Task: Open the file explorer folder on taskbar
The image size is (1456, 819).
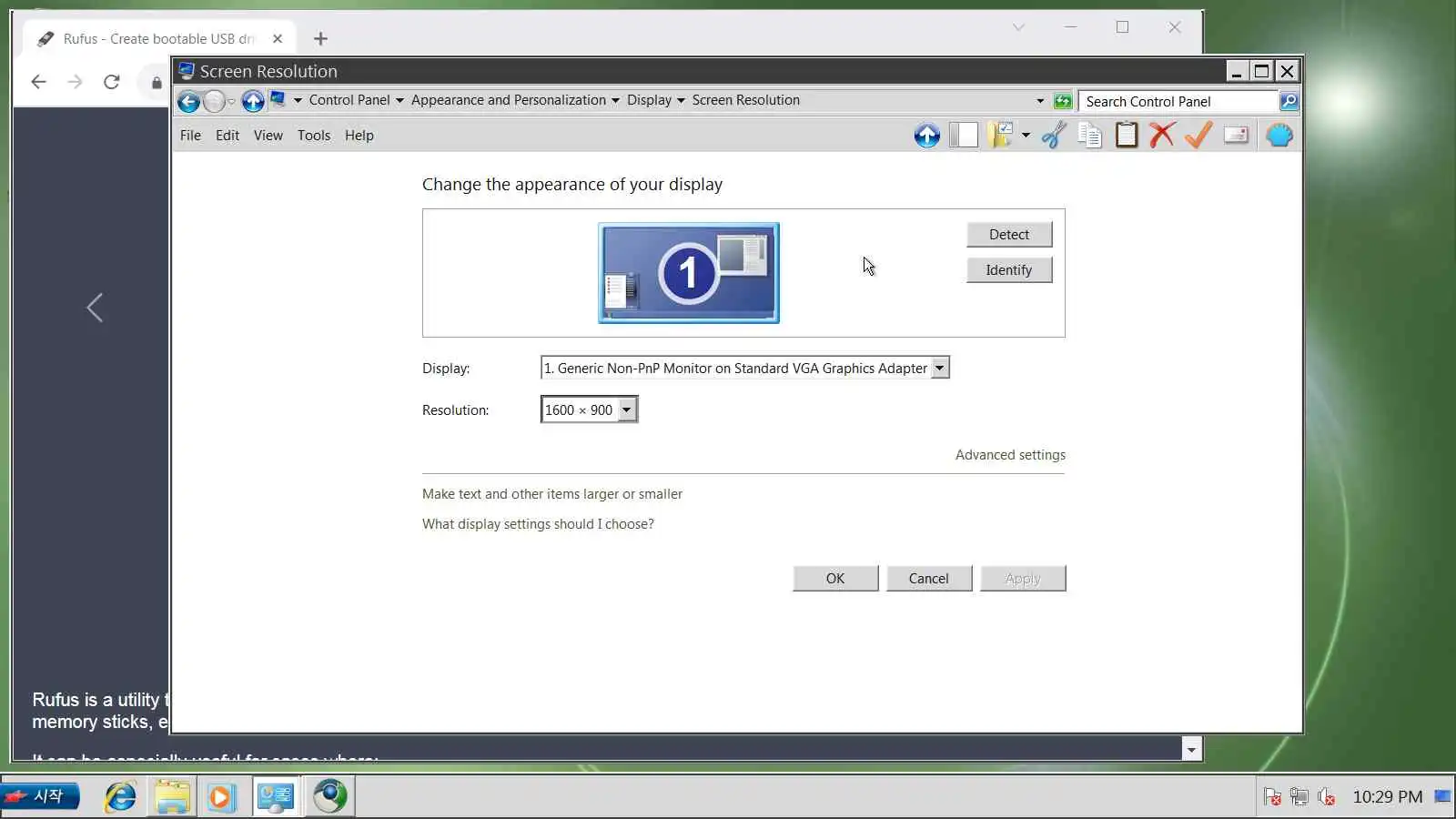Action: (x=172, y=797)
